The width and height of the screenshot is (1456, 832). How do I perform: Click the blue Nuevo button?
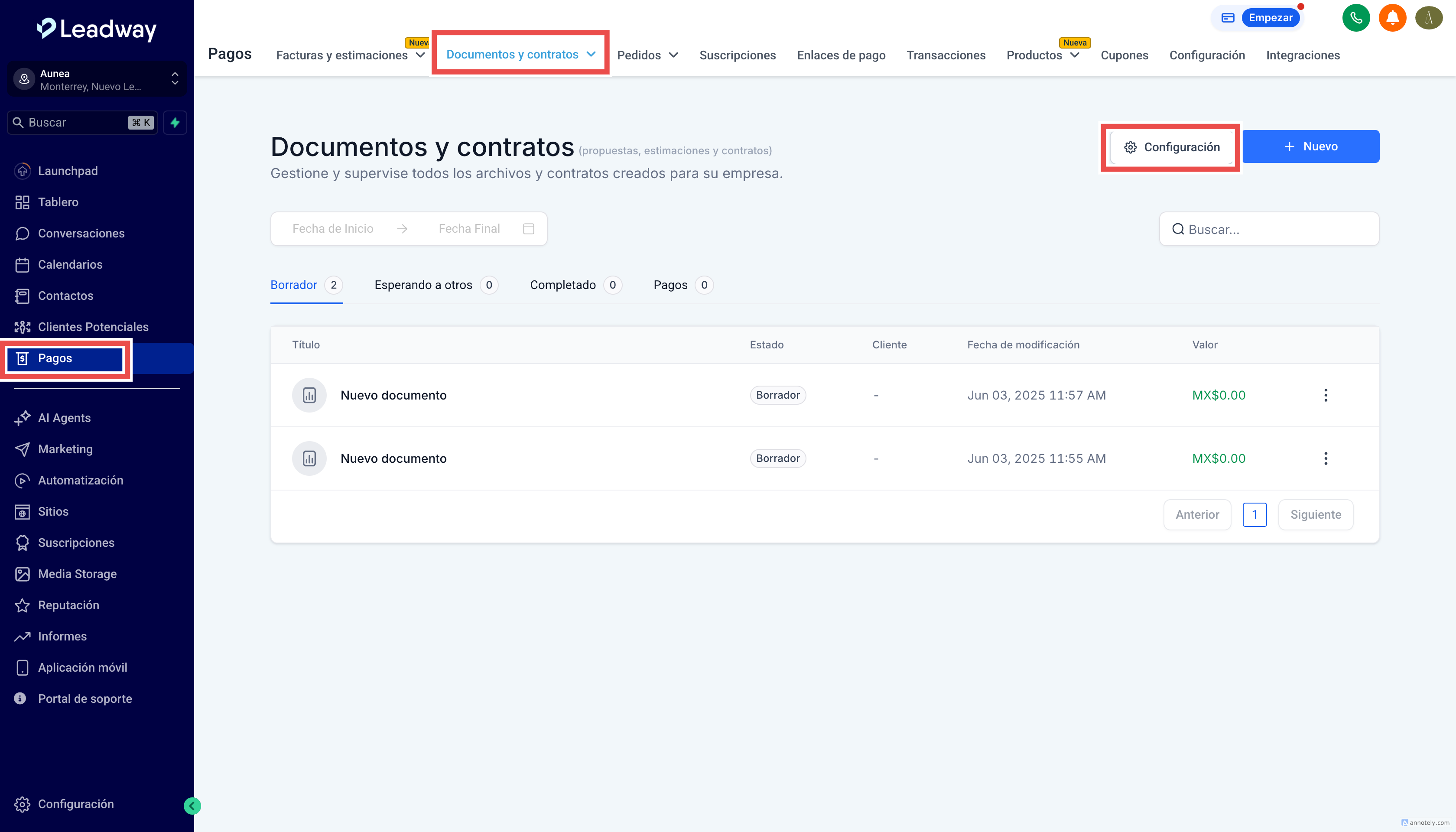coord(1310,146)
